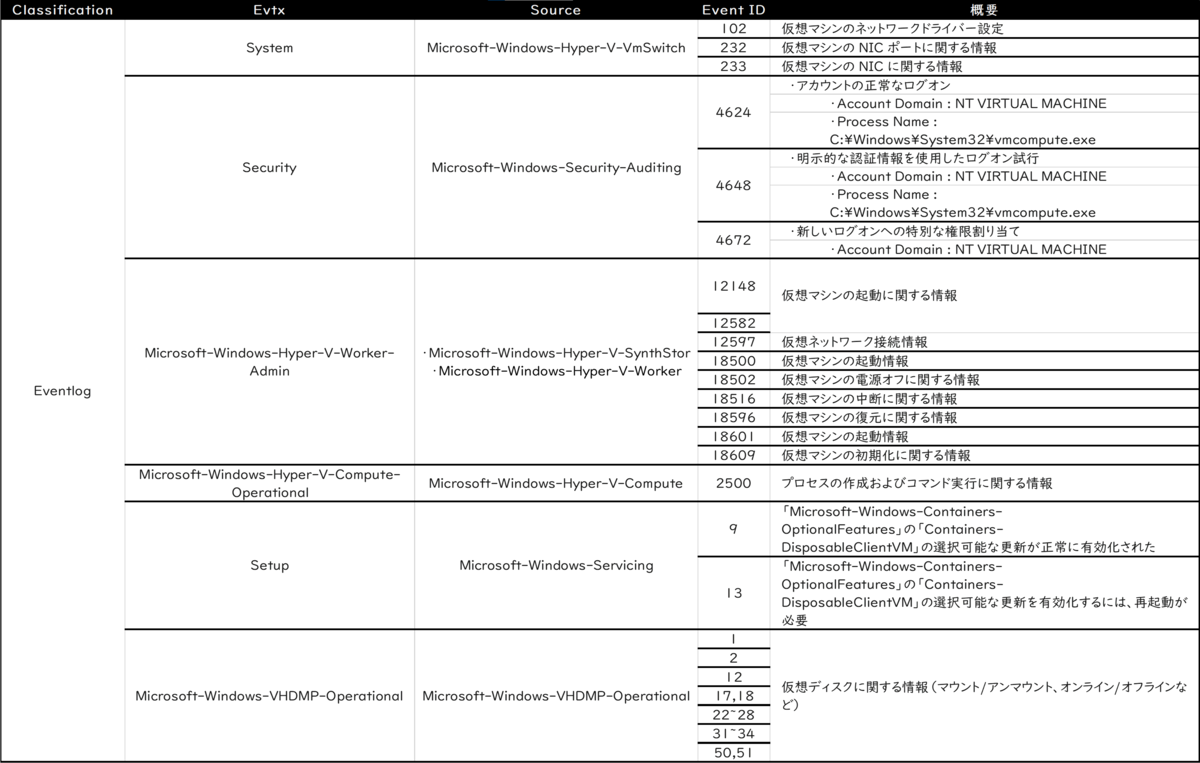Click Event ID 2500
This screenshot has width=1200, height=763.
(735, 483)
